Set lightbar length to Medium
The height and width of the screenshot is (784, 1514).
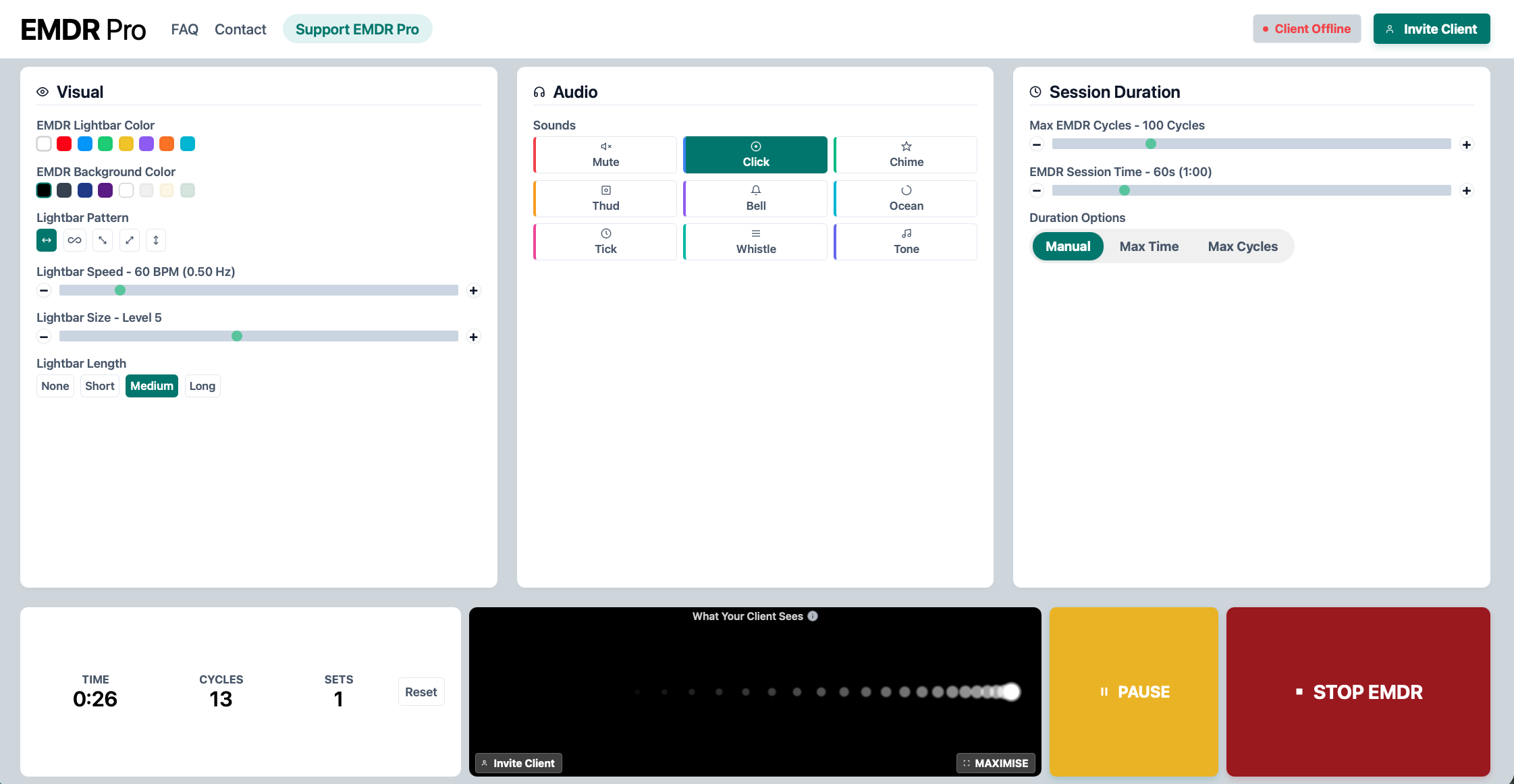[x=152, y=386]
